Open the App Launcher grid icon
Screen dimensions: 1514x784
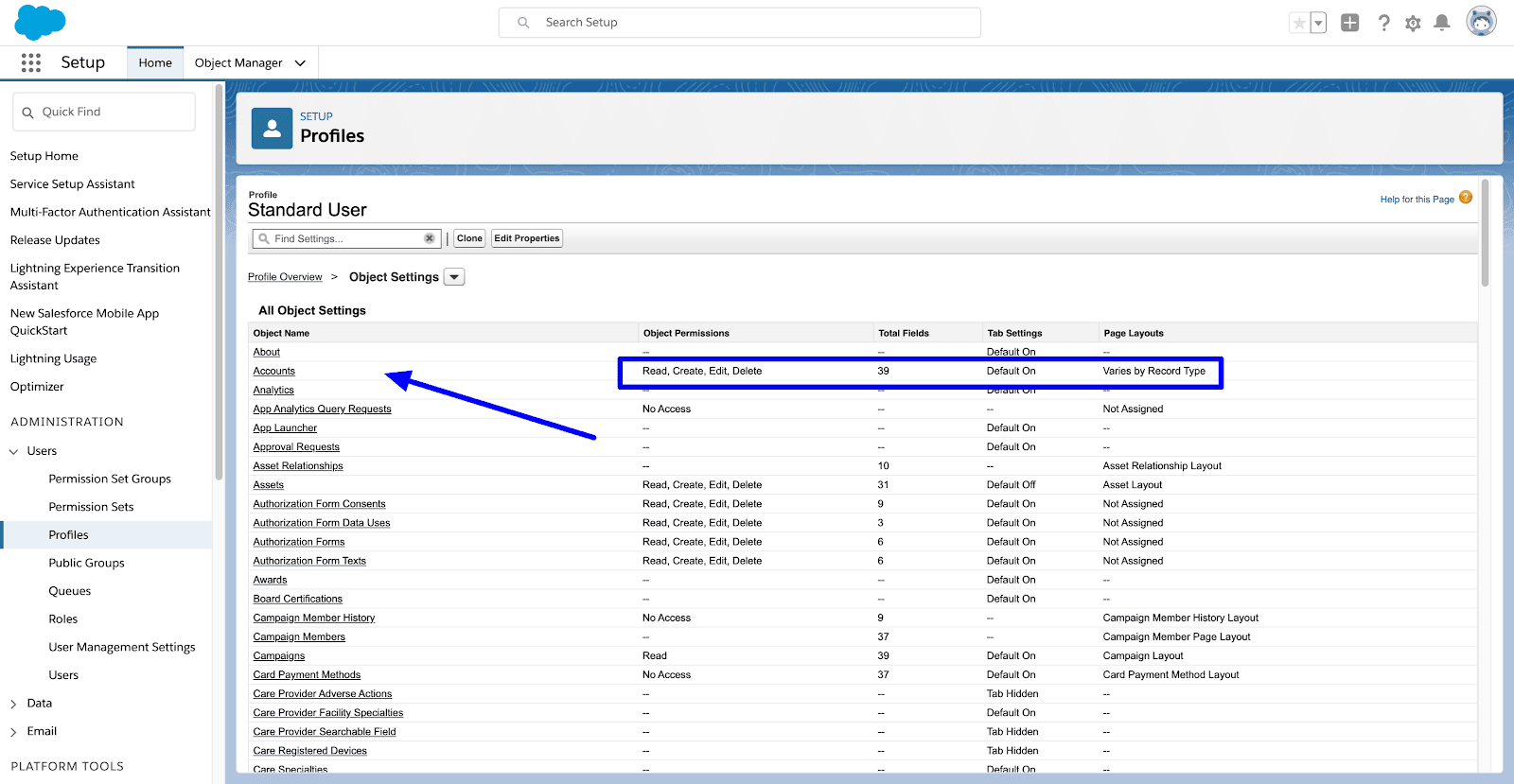click(31, 62)
